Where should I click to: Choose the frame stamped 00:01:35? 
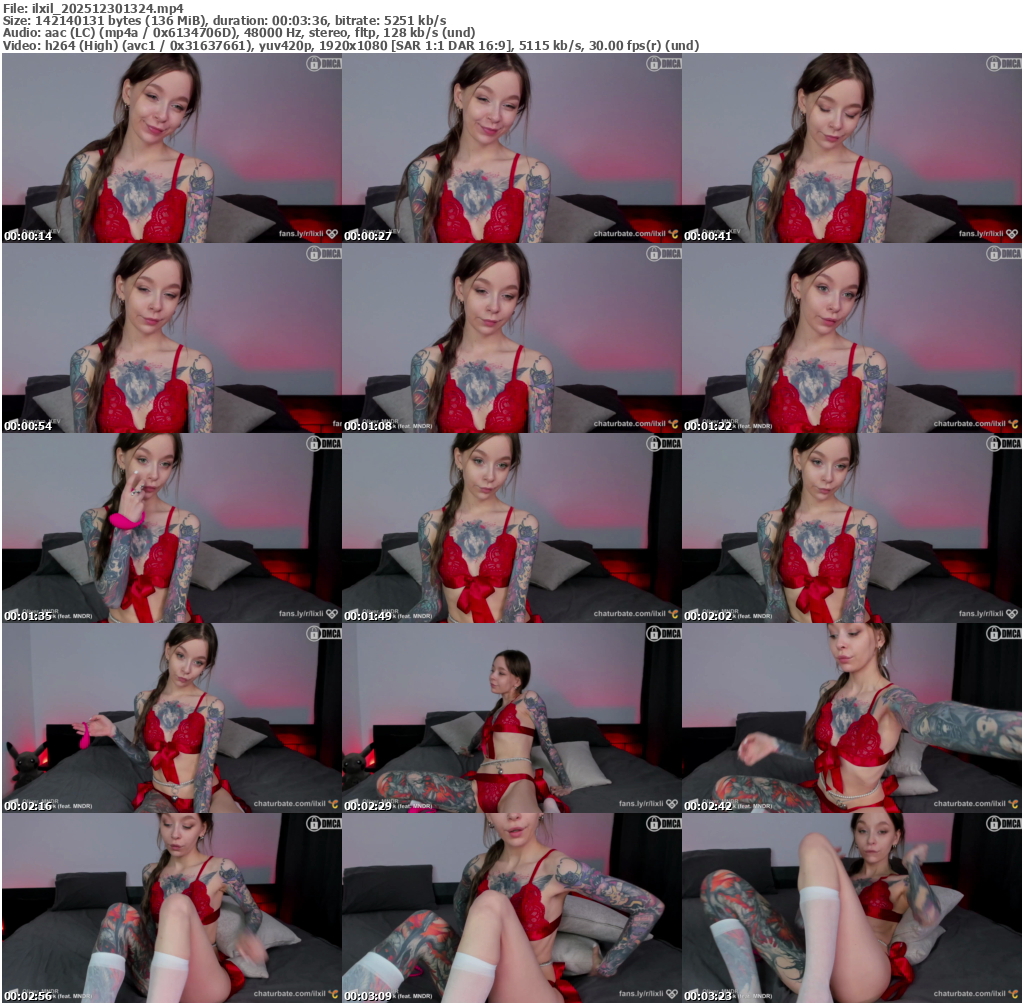coord(172,528)
